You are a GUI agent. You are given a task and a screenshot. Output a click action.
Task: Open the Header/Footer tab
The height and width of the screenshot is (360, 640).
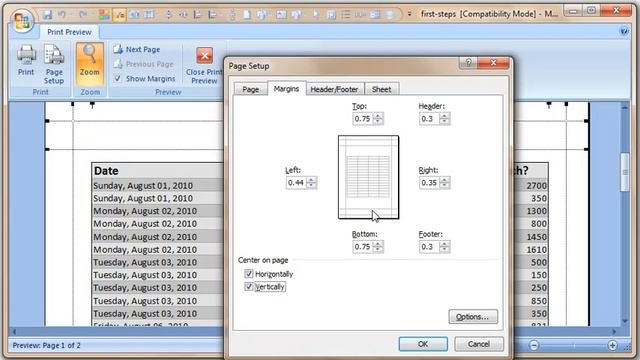(x=334, y=89)
